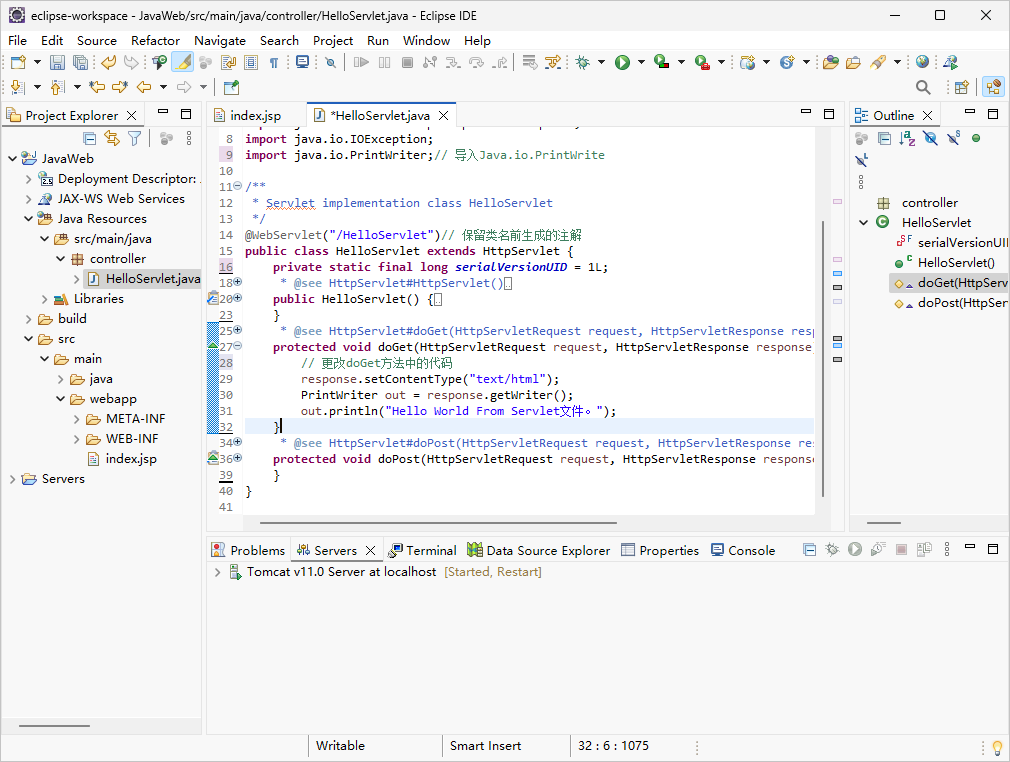Expand the META-INF folder

click(77, 419)
